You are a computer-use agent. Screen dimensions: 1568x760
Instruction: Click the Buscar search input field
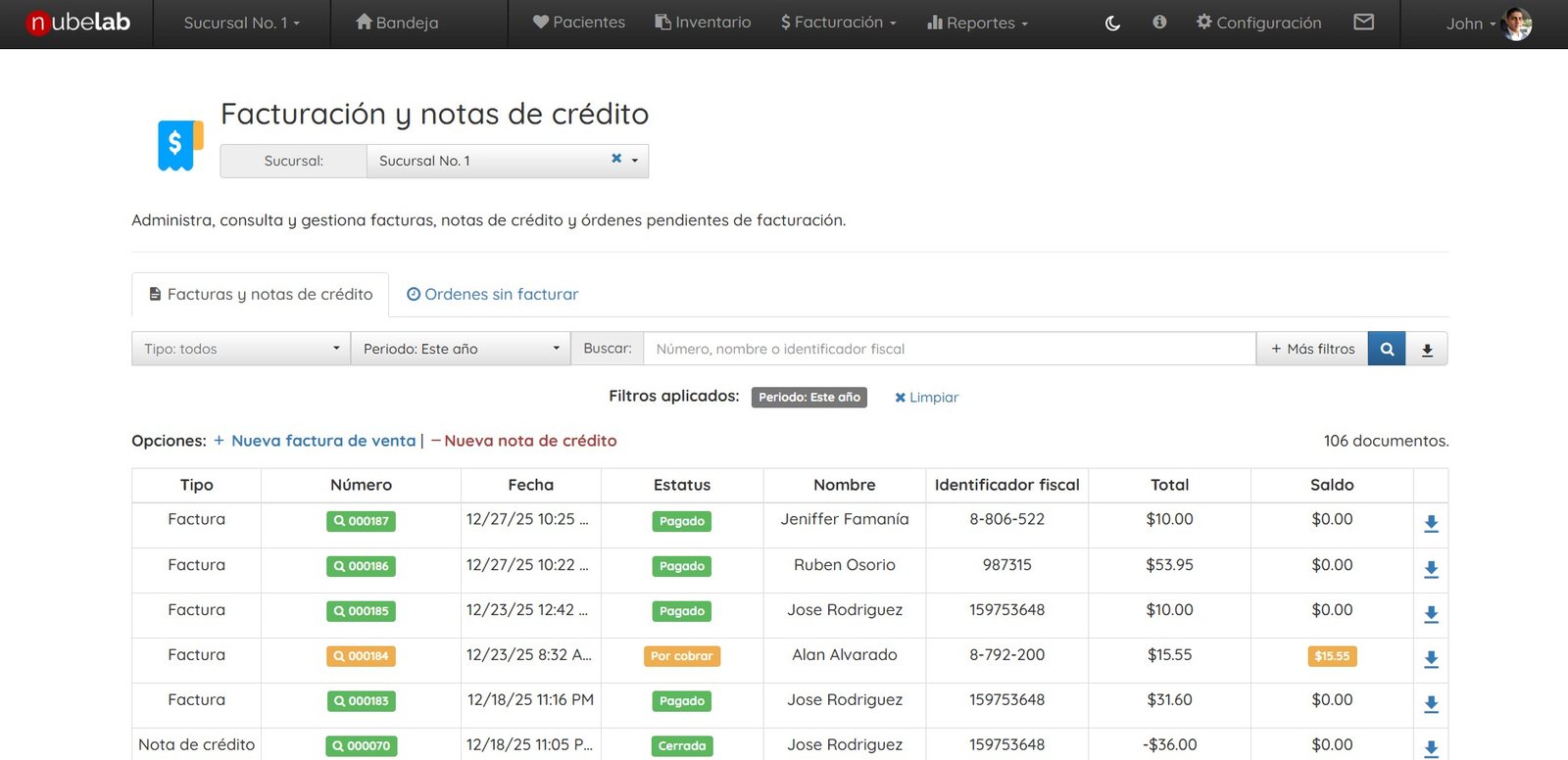949,349
